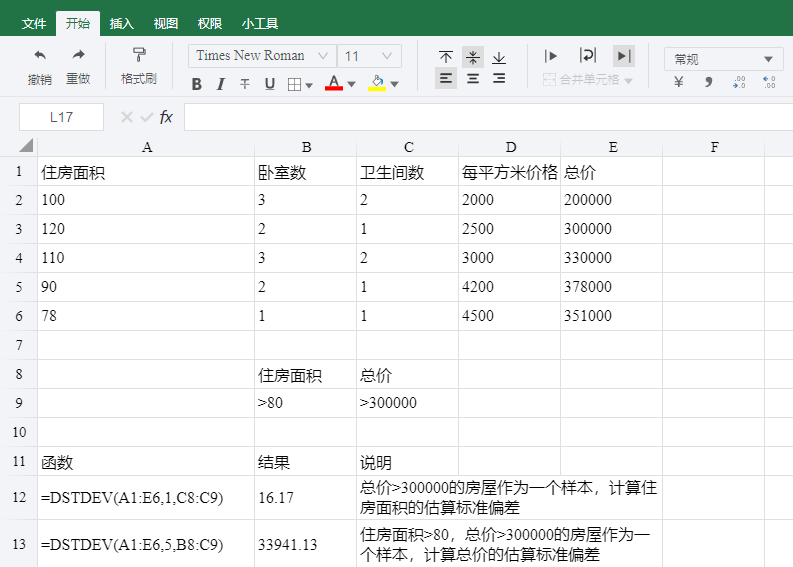Select column D header
This screenshot has width=793, height=567.
coord(510,147)
